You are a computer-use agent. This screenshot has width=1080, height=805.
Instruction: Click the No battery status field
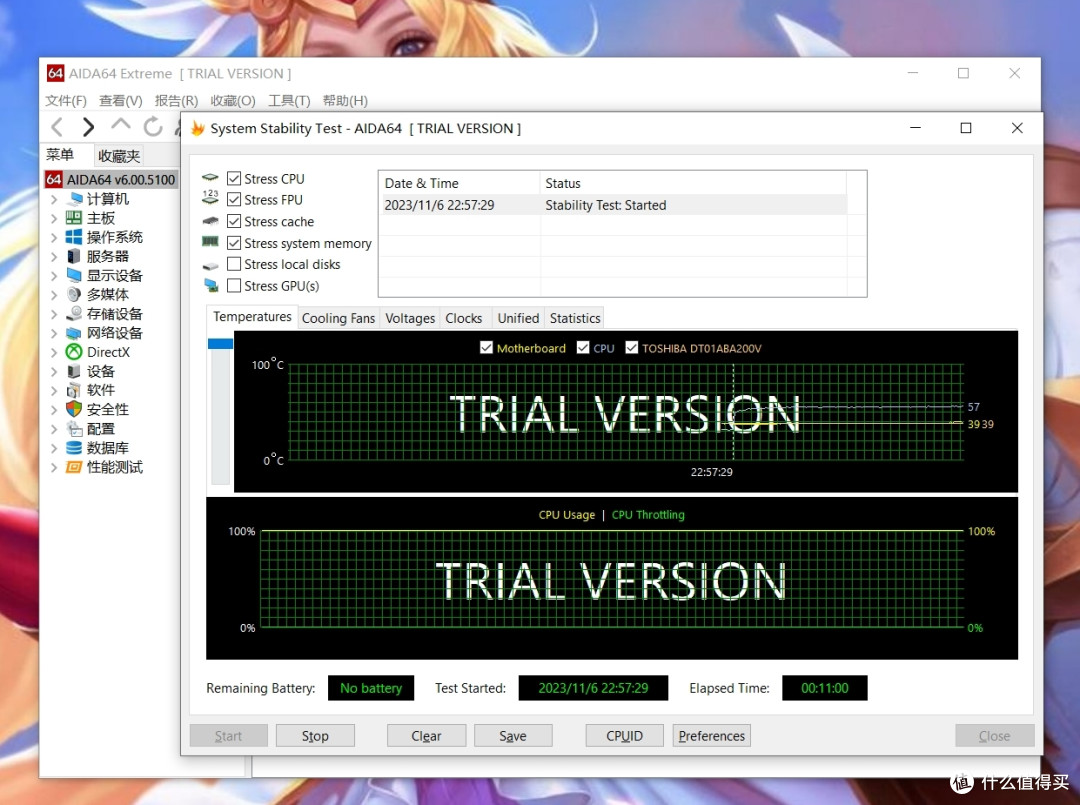coord(371,688)
